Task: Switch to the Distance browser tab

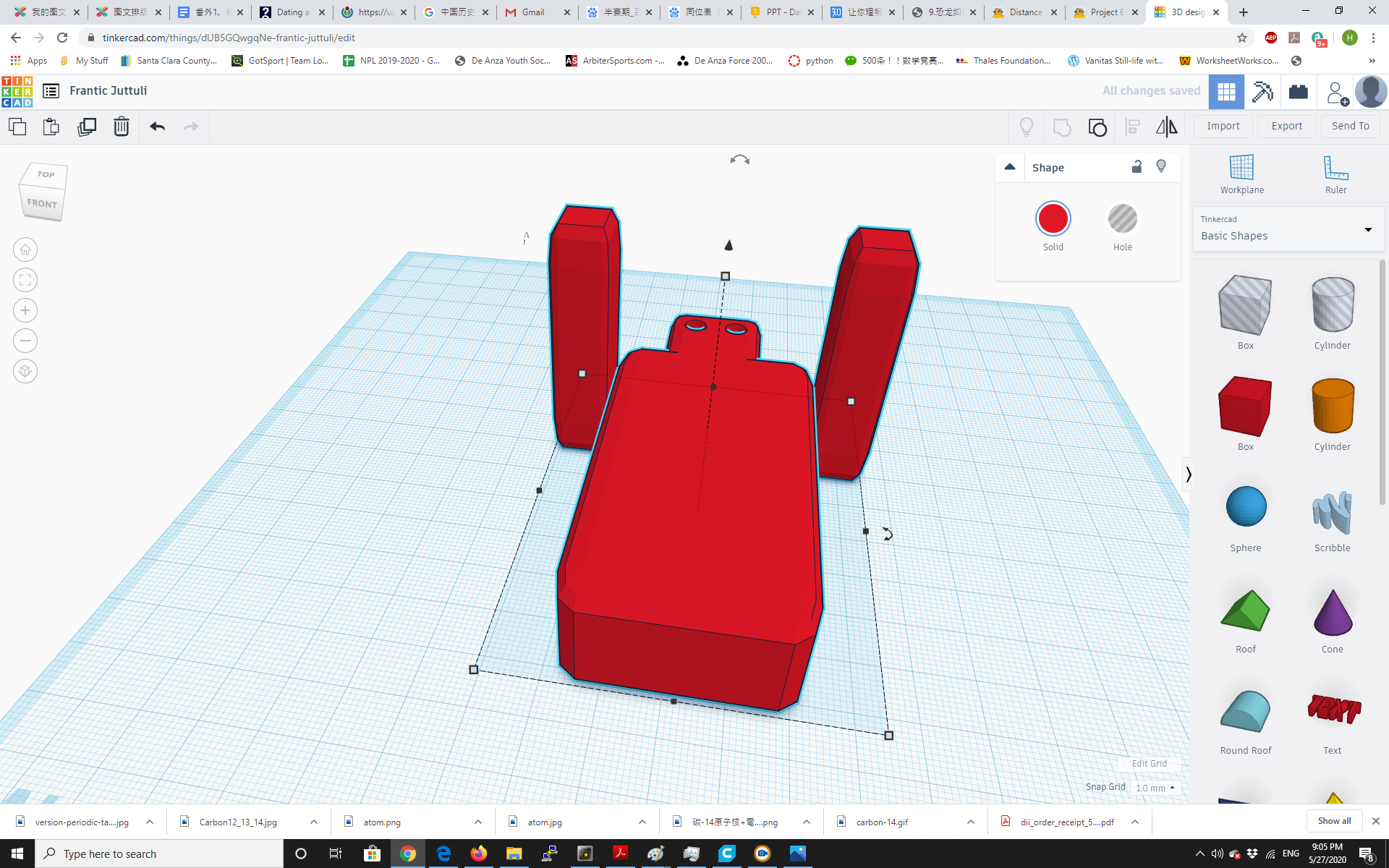Action: click(x=1025, y=12)
